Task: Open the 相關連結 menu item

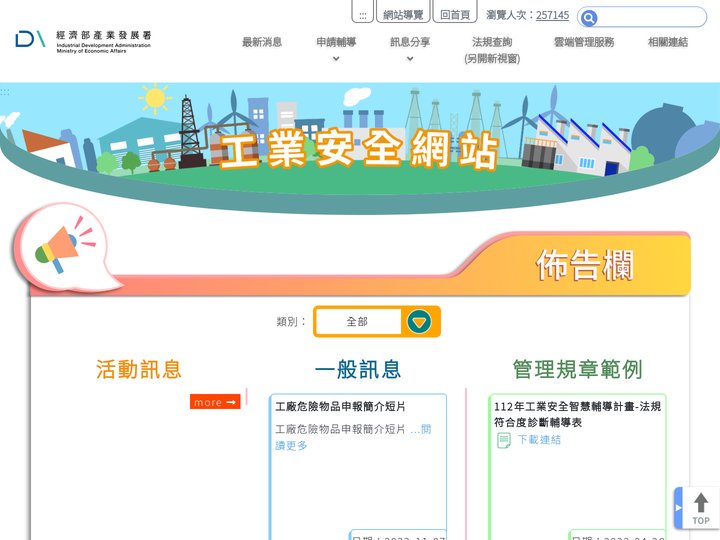Action: pyautogui.click(x=668, y=42)
